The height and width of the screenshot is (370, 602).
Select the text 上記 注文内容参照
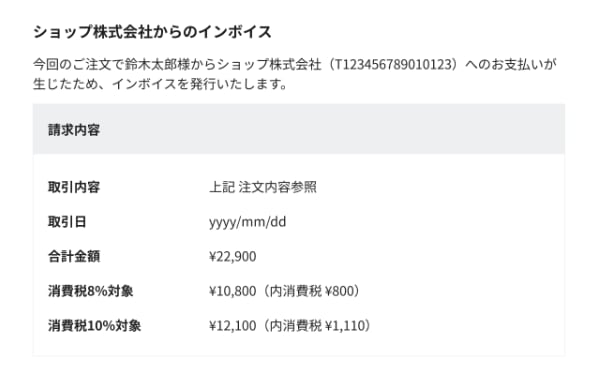click(263, 187)
